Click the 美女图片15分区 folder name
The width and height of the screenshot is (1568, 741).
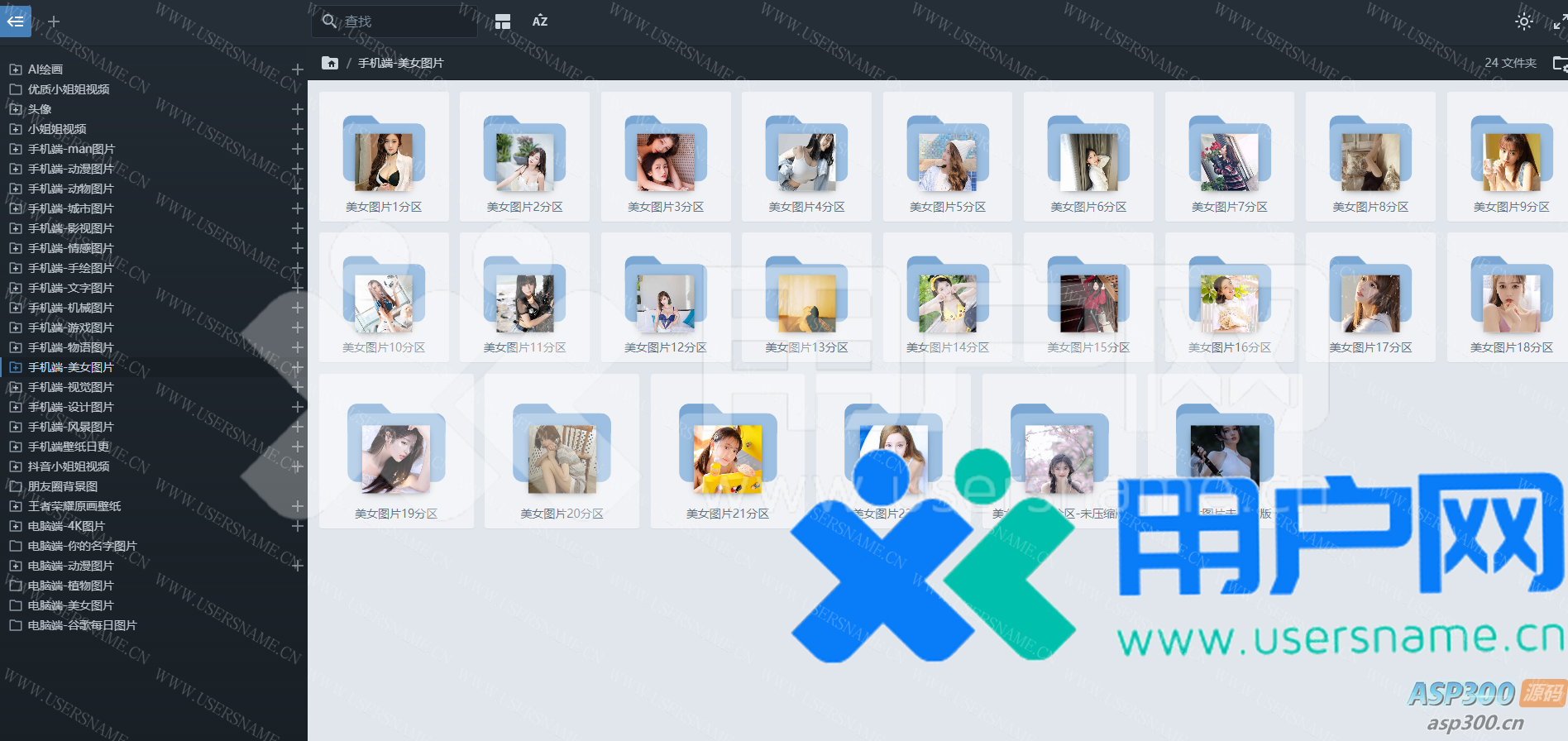[x=1088, y=347]
